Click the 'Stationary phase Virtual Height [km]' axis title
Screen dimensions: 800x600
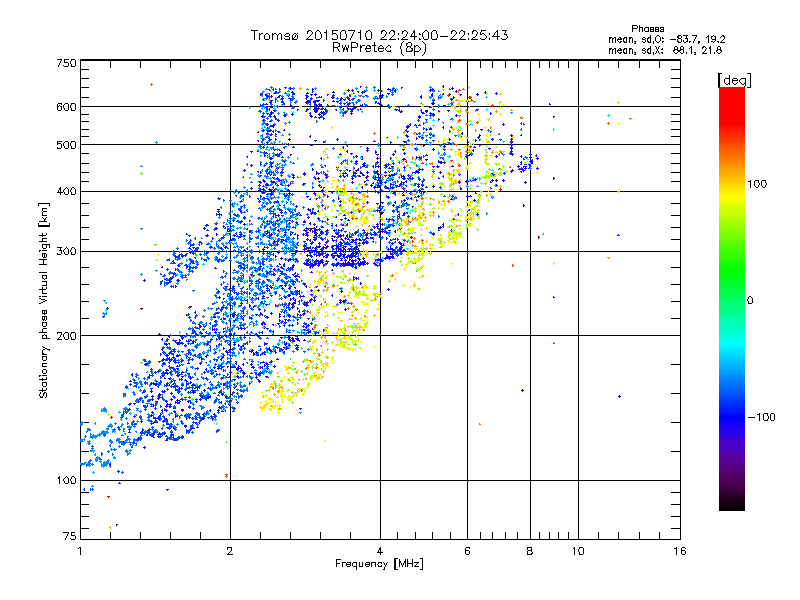(43, 301)
